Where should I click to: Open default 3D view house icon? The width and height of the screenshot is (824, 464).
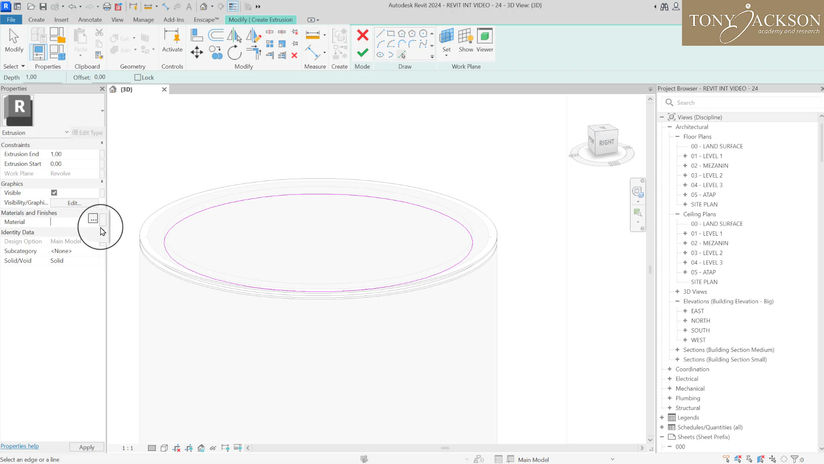pos(203,6)
